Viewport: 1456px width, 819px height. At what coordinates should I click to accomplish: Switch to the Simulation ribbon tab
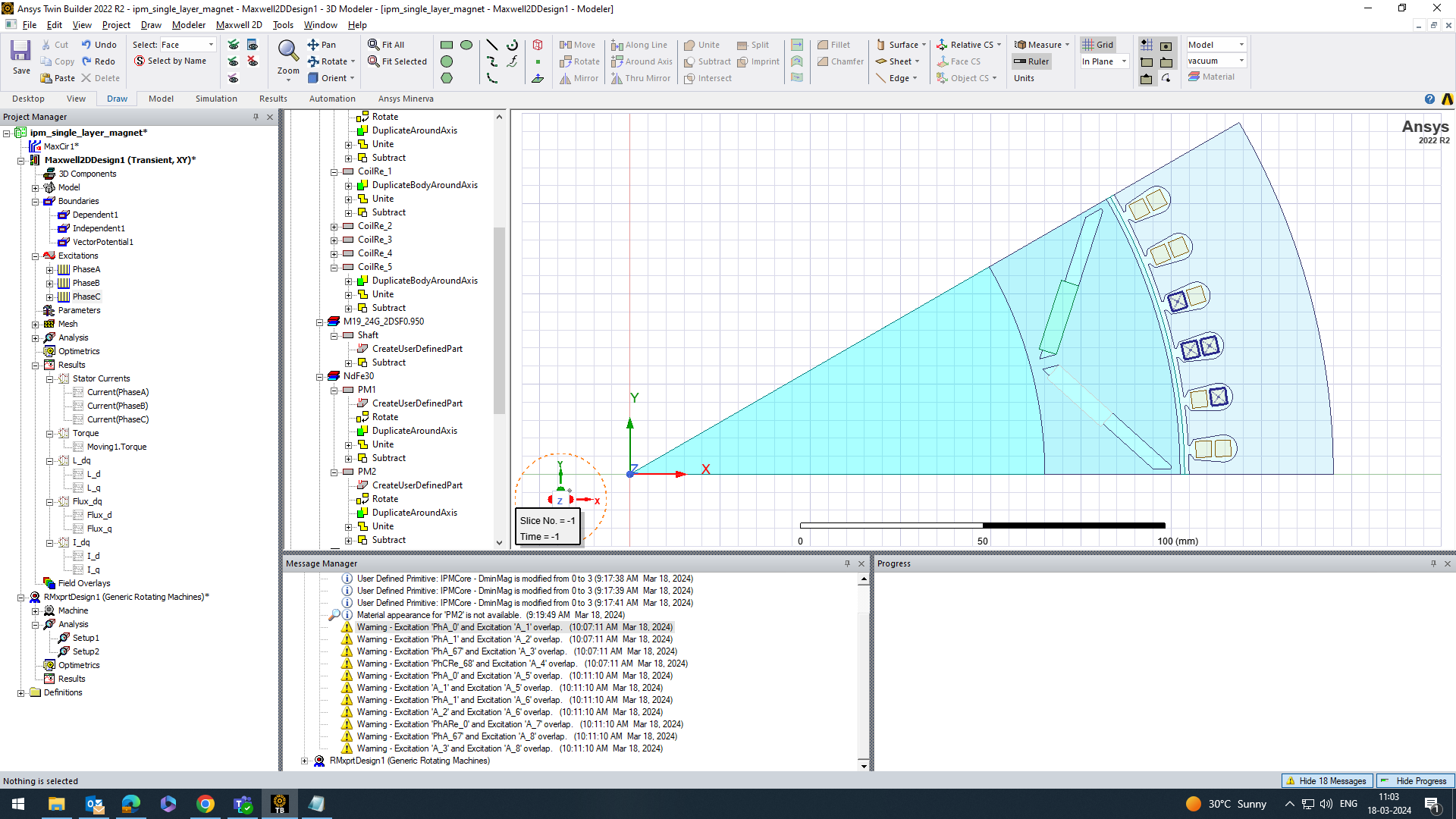tap(216, 99)
